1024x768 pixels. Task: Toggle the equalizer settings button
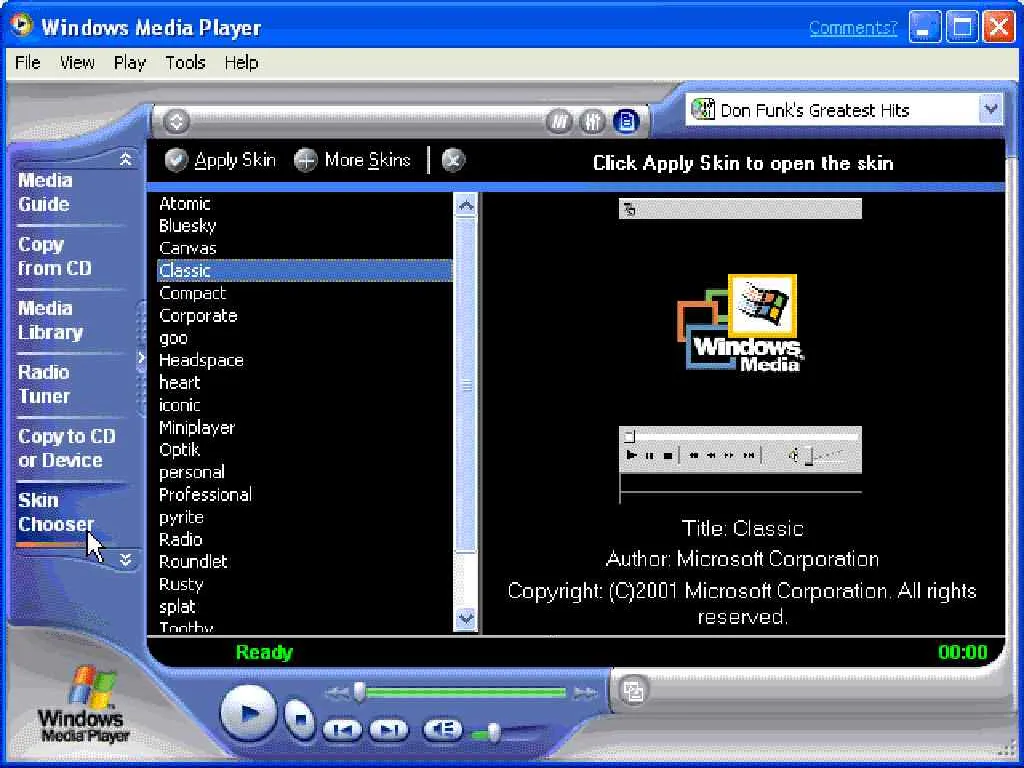coord(592,121)
